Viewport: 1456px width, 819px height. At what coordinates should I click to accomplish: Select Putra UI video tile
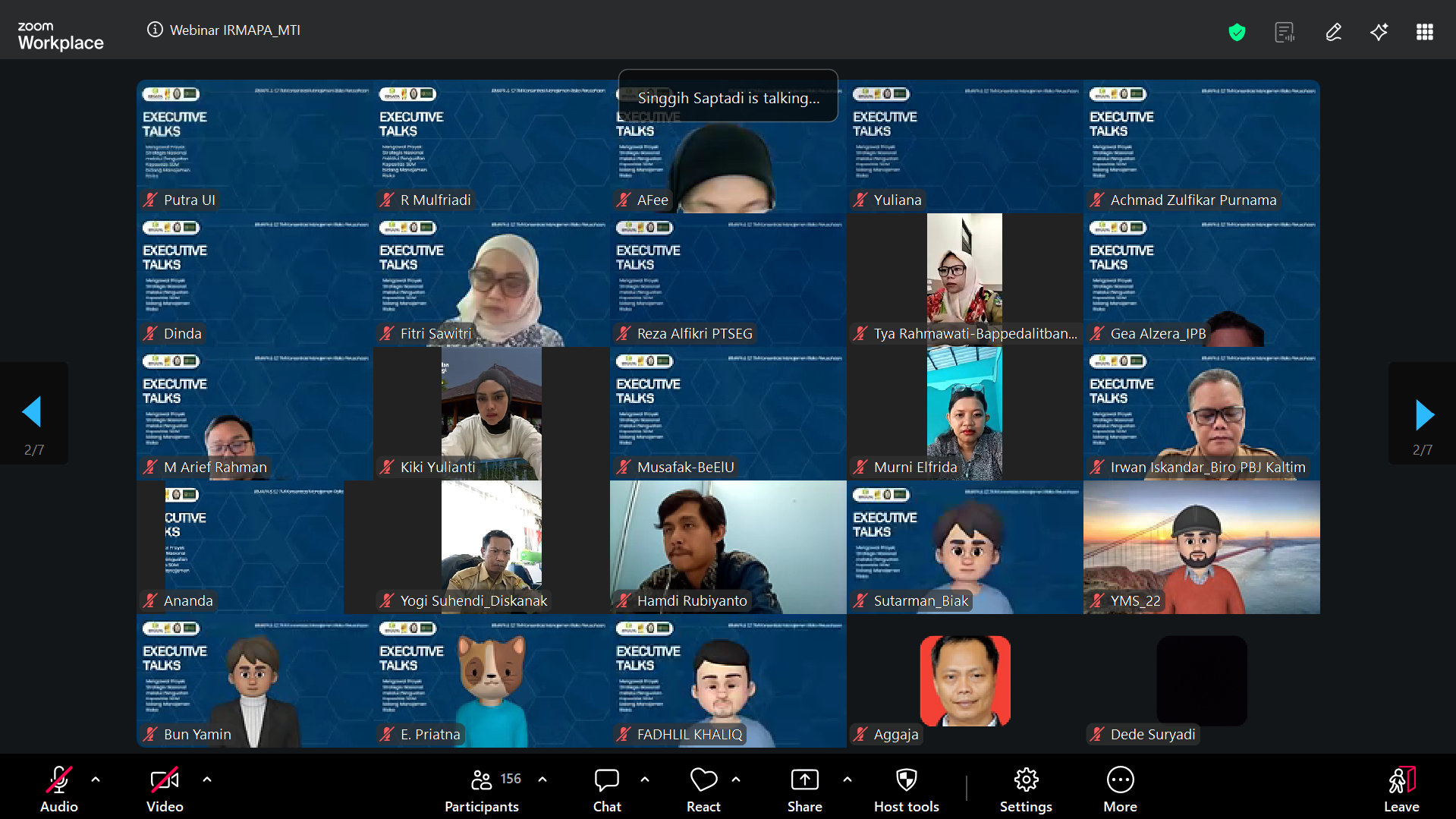(x=255, y=146)
